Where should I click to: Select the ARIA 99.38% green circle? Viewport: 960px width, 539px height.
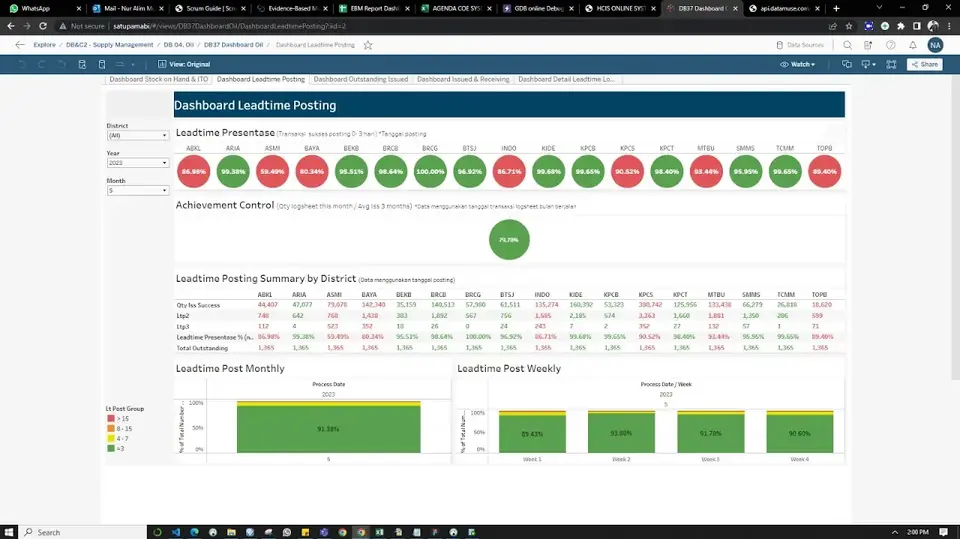pyautogui.click(x=233, y=172)
